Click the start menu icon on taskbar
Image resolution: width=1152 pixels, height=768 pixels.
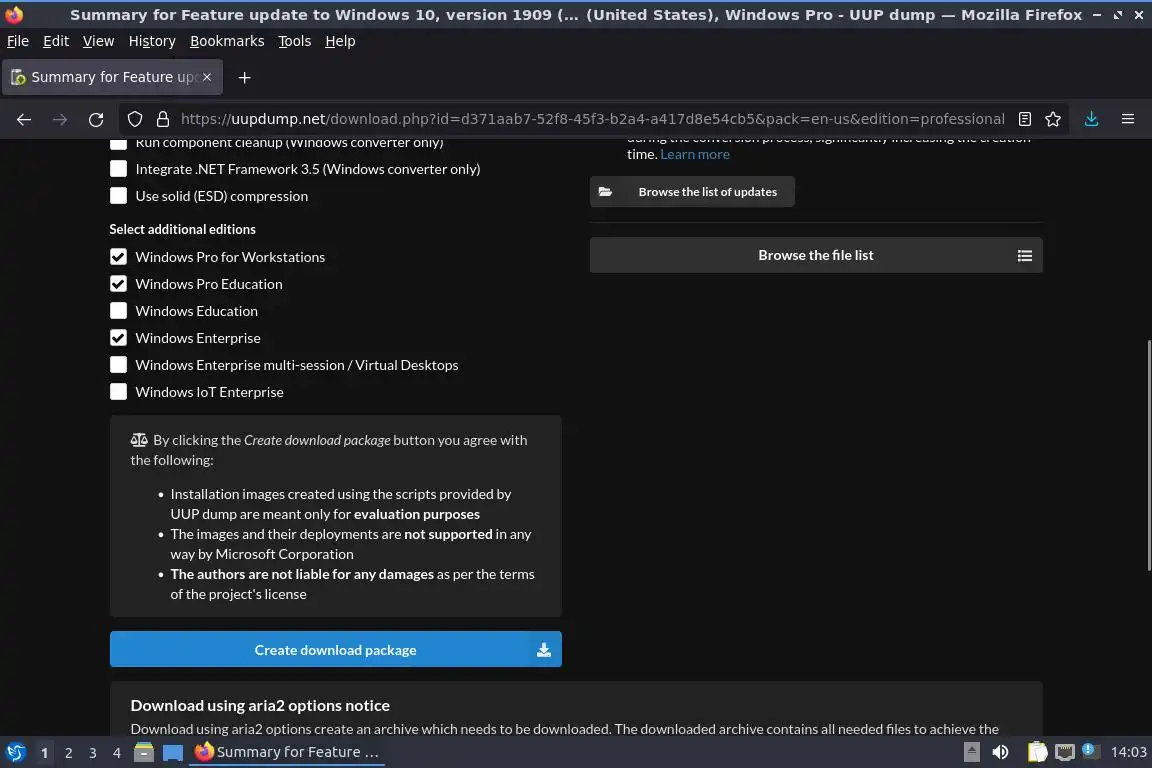[15, 752]
